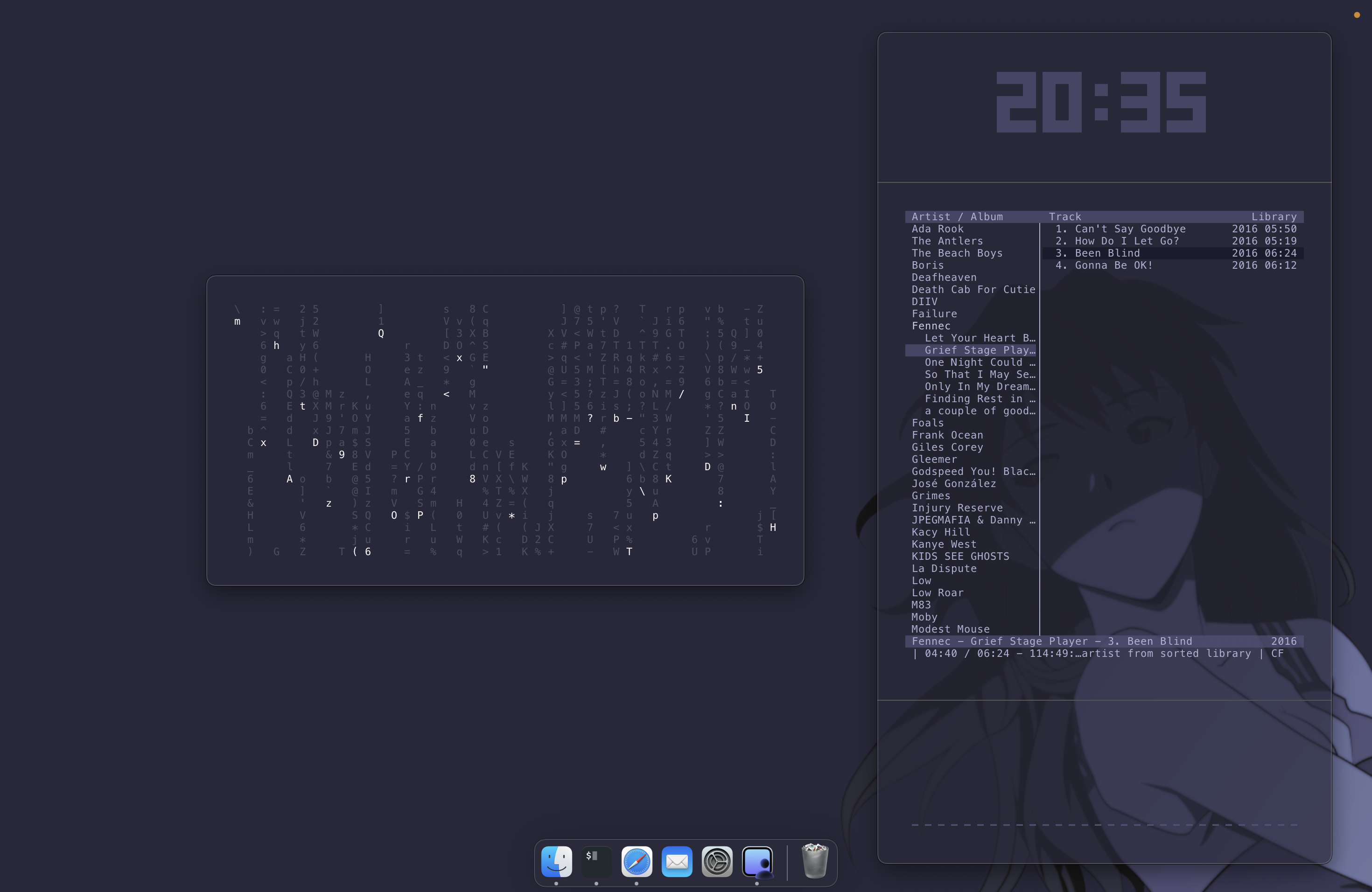
Task: Open the Mail app icon
Action: pos(677,862)
